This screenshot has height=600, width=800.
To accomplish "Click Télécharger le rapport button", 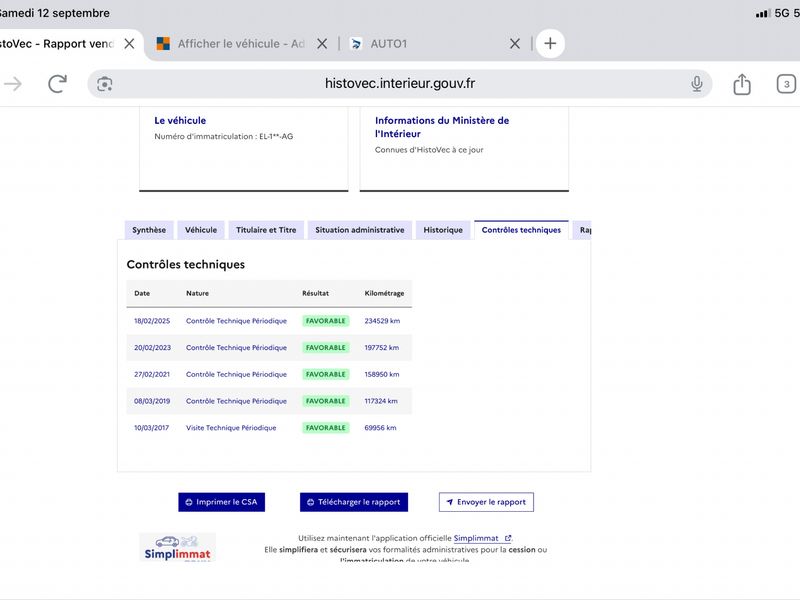I will coord(354,502).
